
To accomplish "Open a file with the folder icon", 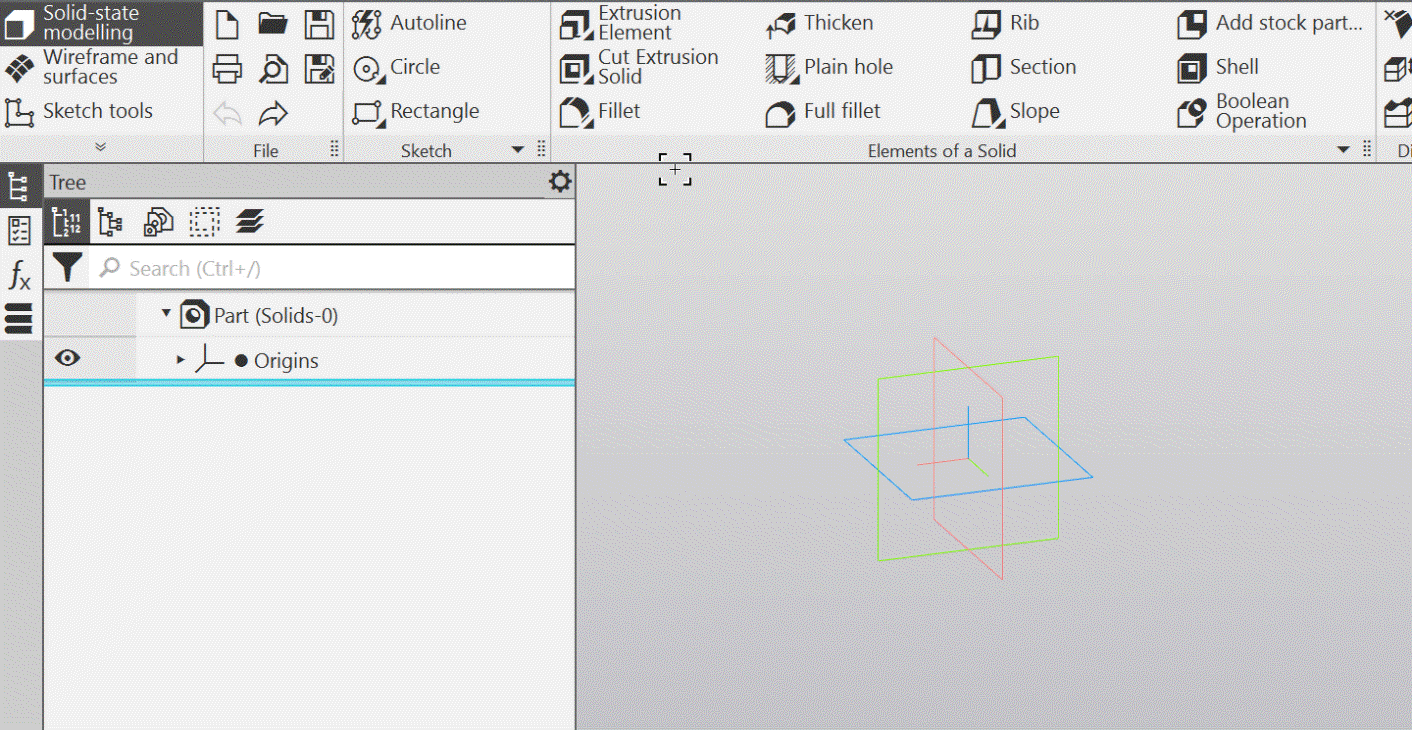I will pos(273,25).
